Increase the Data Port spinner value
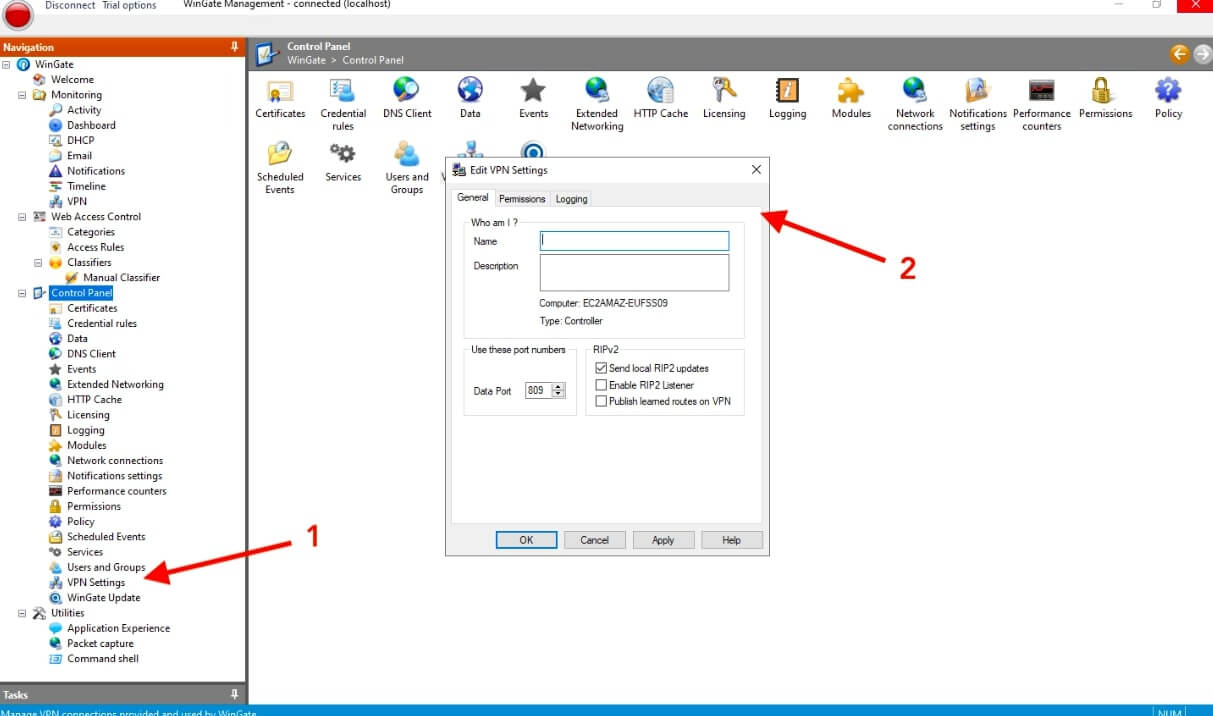The height and width of the screenshot is (716, 1213). (x=559, y=387)
